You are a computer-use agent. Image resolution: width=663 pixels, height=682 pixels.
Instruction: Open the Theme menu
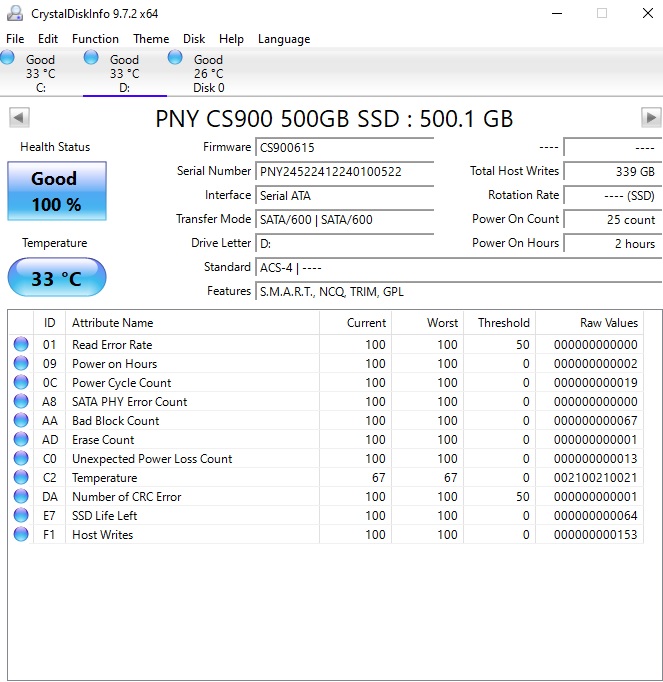[151, 39]
